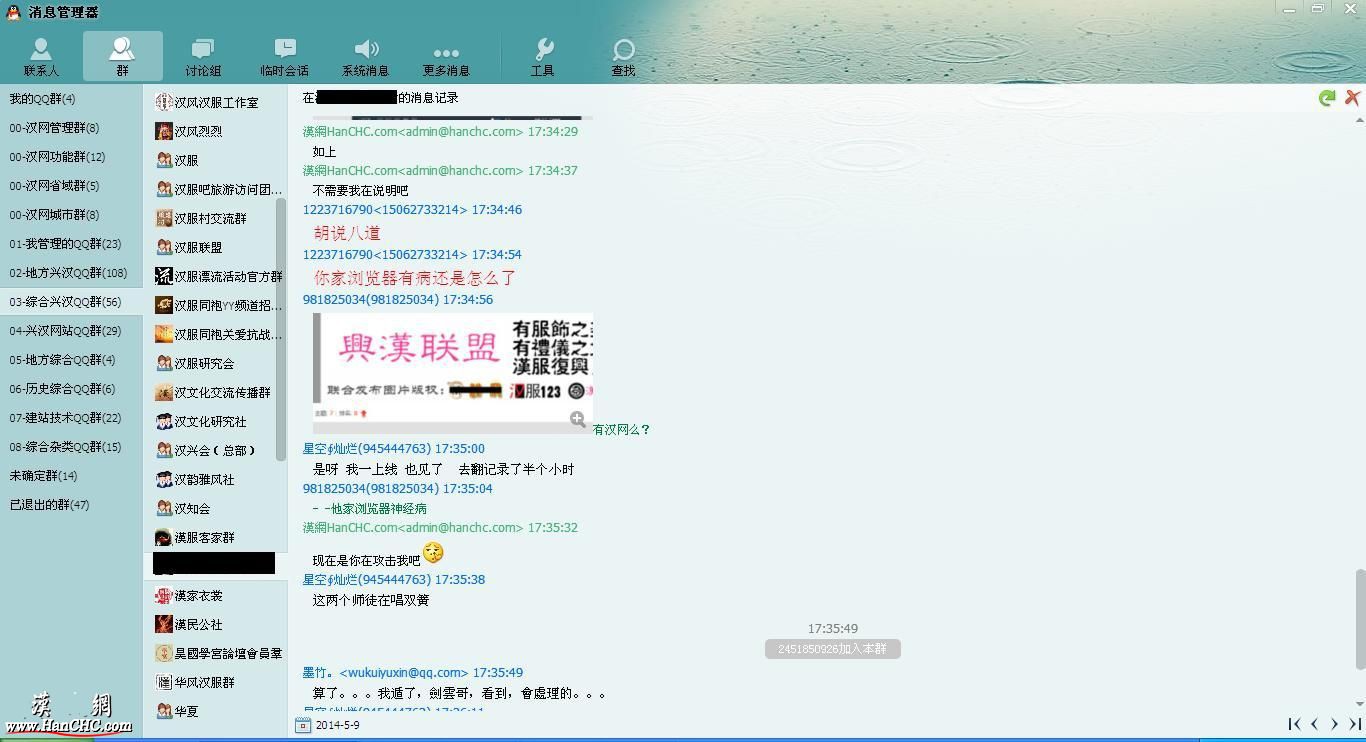Click the green refresh arrow icon
Image resolution: width=1366 pixels, height=742 pixels.
coord(1327,98)
